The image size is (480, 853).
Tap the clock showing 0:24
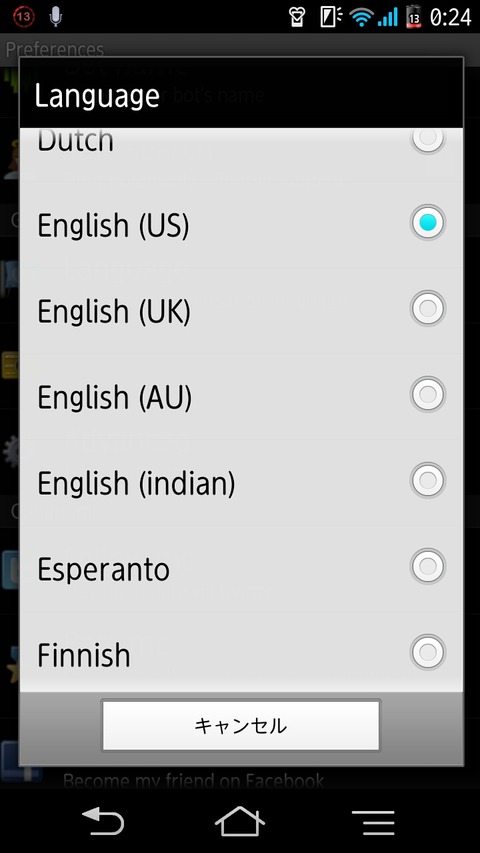coord(450,17)
